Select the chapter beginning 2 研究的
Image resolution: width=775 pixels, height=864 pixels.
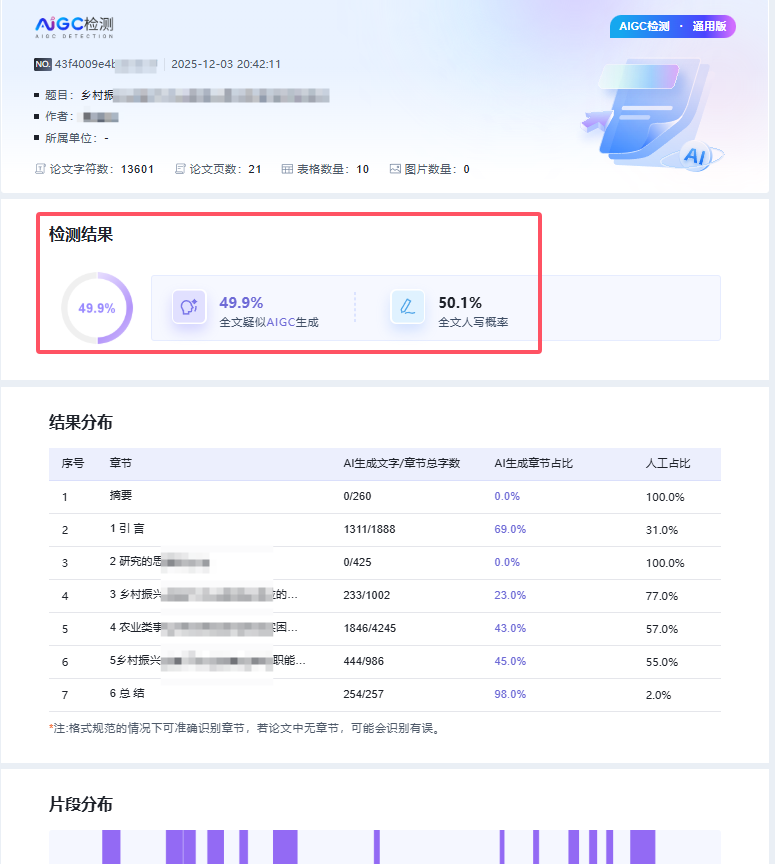pyautogui.click(x=159, y=561)
